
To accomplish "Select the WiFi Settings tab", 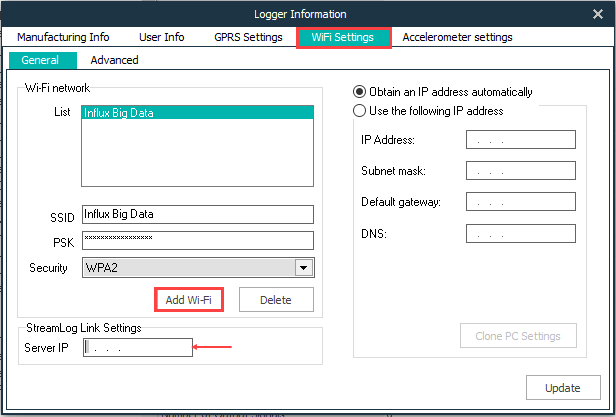I will 344,38.
